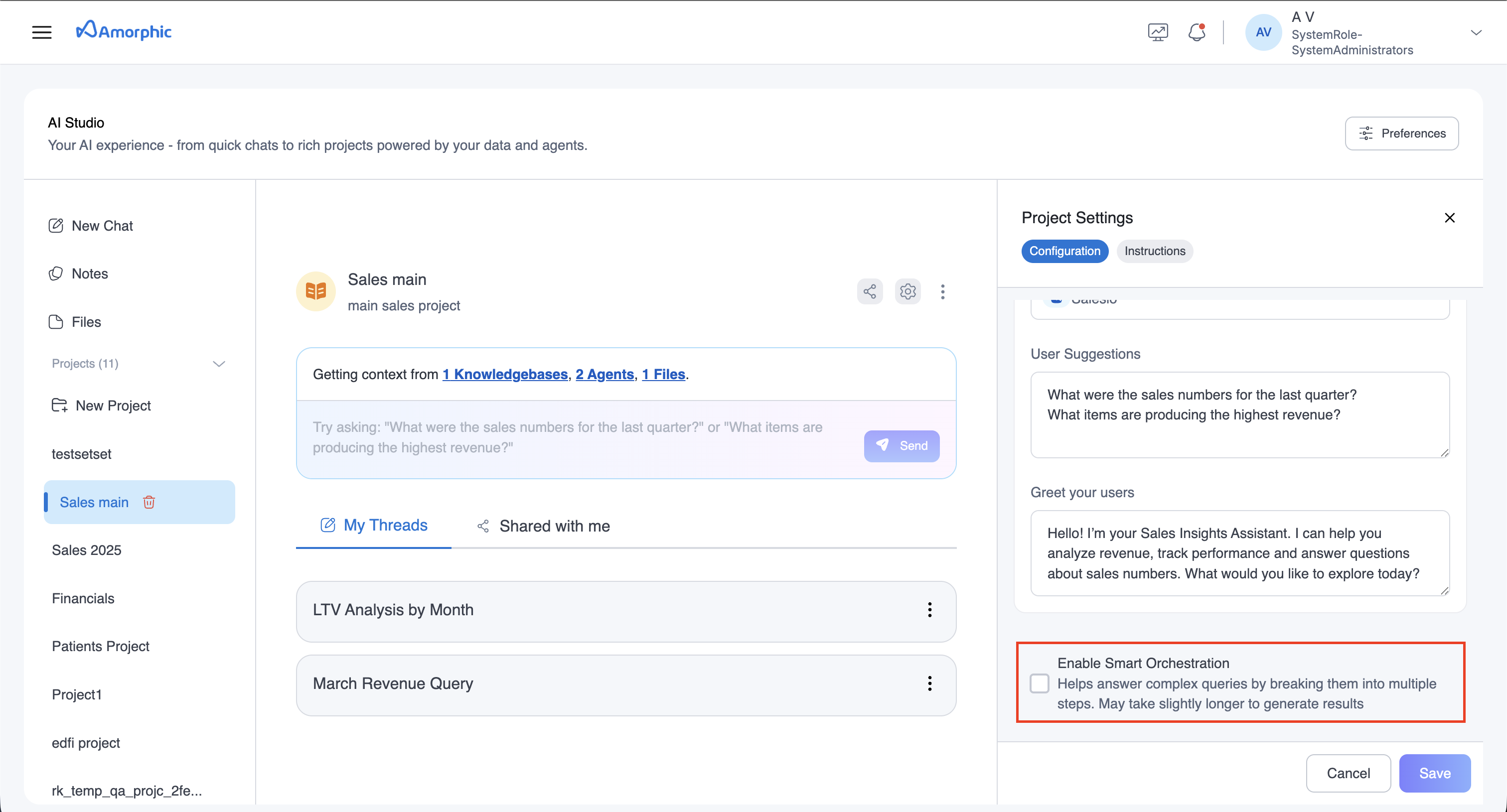Switch to the Shared with me tab
1507x812 pixels.
(x=554, y=526)
